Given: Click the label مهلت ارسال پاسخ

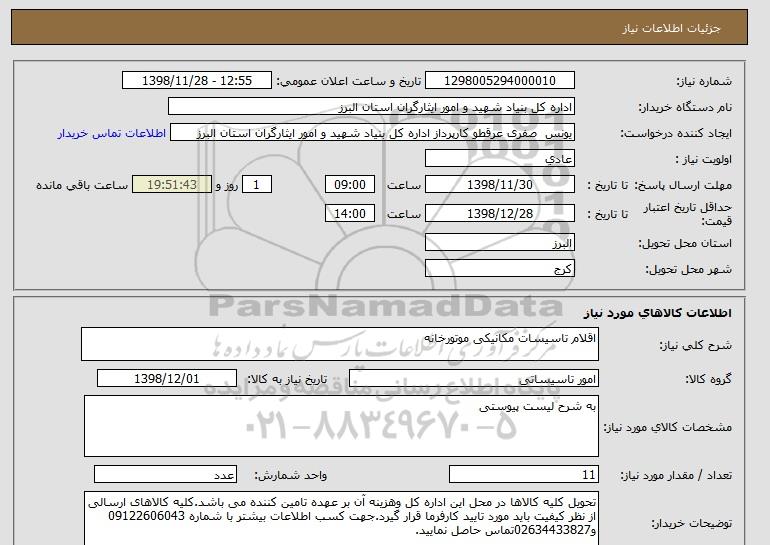Looking at the screenshot, I should click(684, 186).
